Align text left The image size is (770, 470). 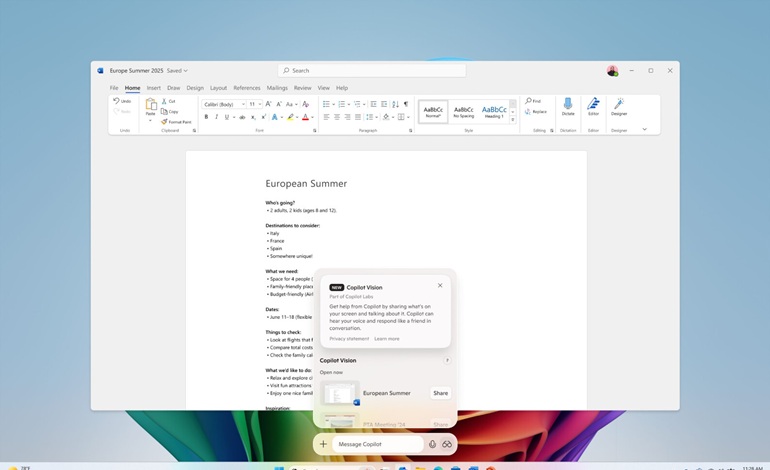point(326,117)
